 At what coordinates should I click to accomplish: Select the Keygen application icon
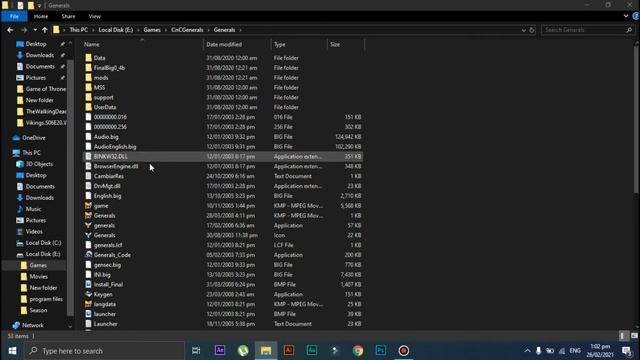click(88, 294)
